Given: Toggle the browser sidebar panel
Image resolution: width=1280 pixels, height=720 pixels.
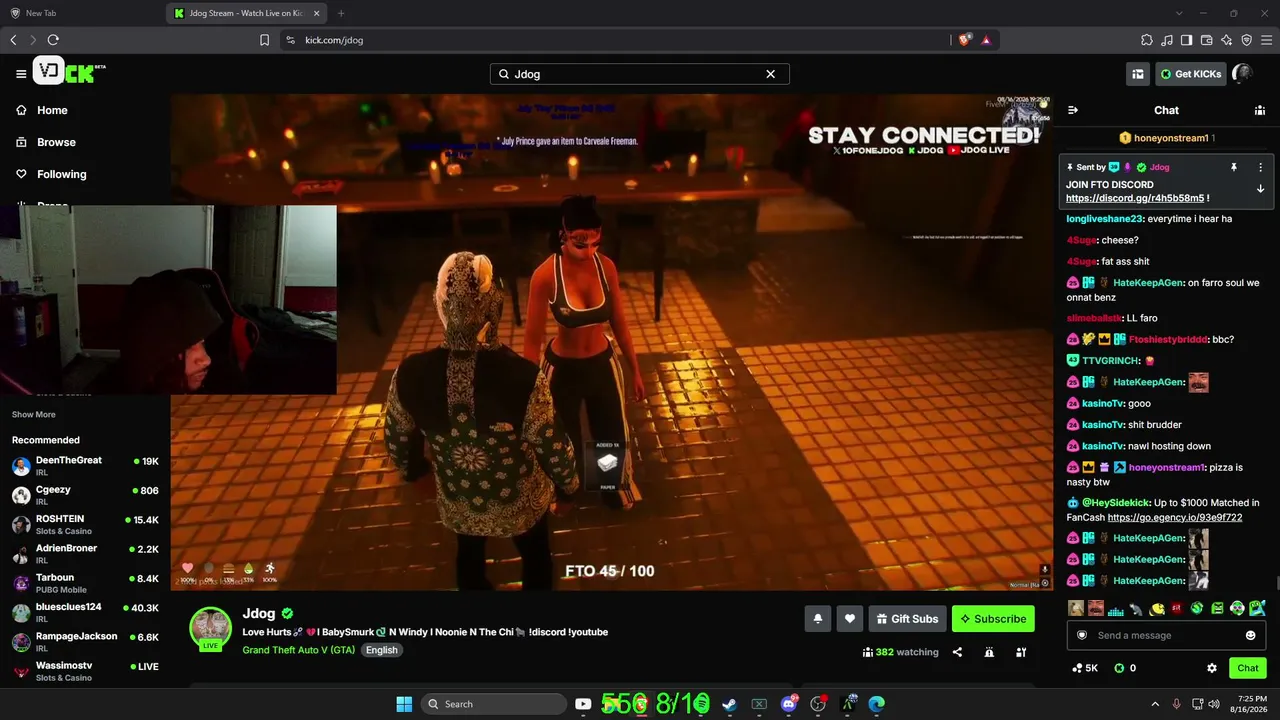Looking at the screenshot, I should click(1187, 40).
